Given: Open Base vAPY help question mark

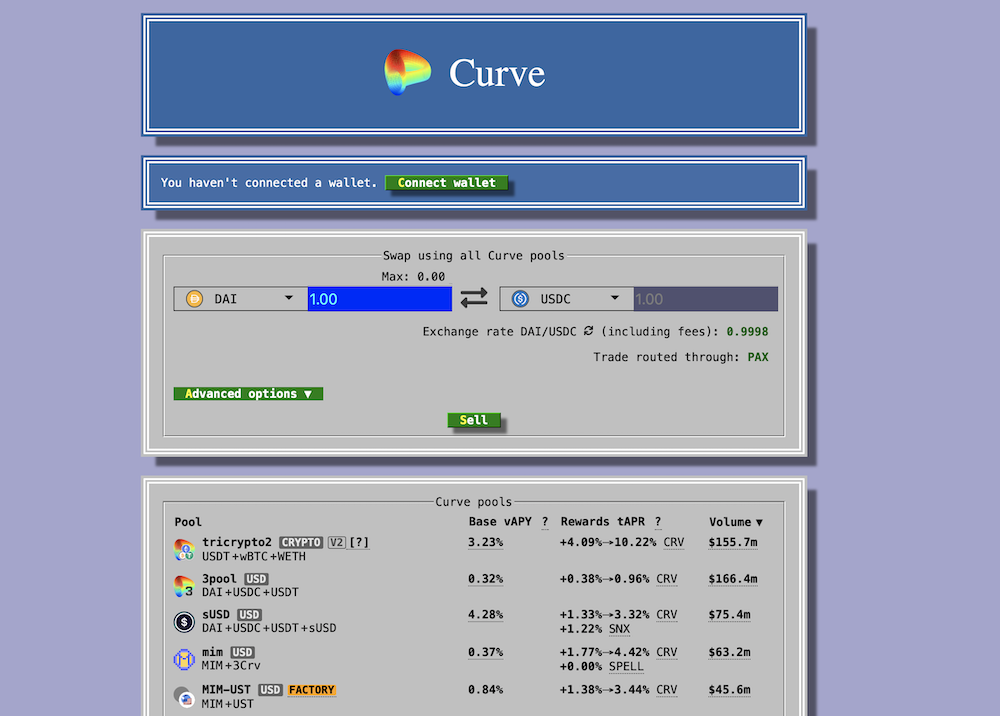Looking at the screenshot, I should click(545, 522).
